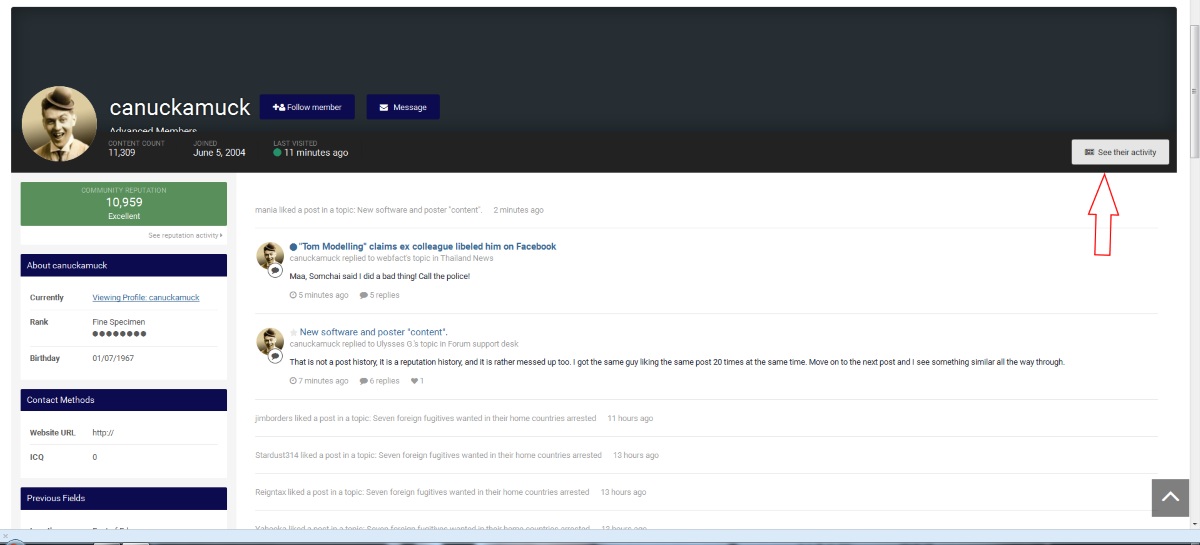Viewport: 1200px width, 545px height.
Task: Click the heart like count on New software post
Action: click(x=417, y=381)
